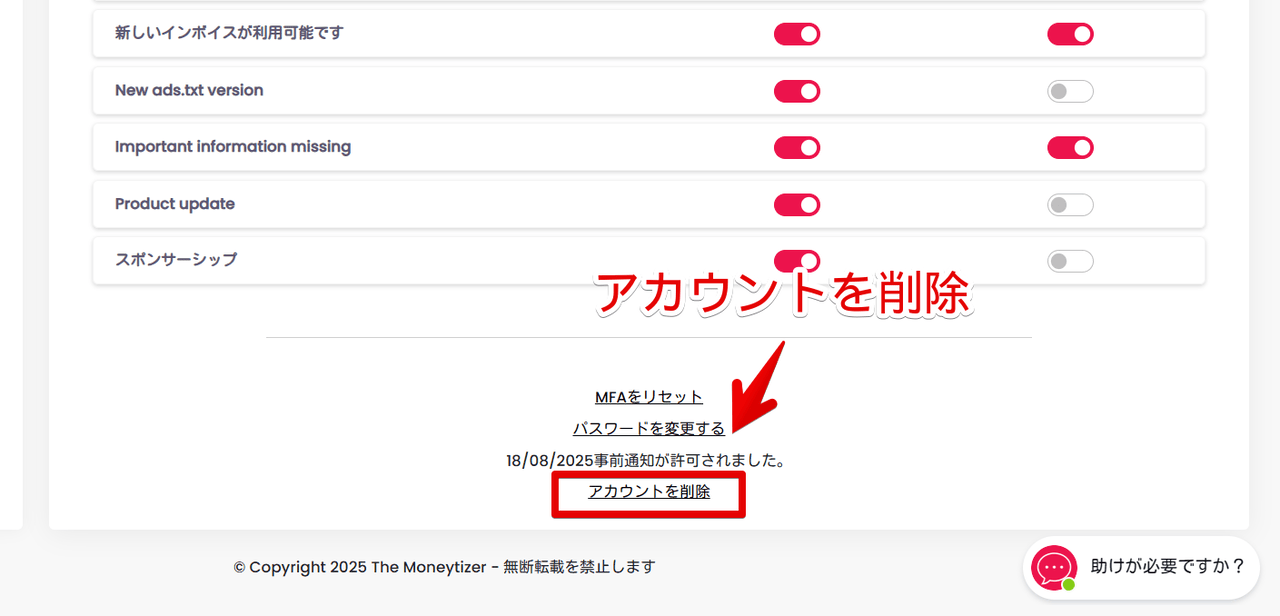The width and height of the screenshot is (1280, 616).
Task: Toggle first switch for 新しいインボイスが利用可能です
Action: 797,34
